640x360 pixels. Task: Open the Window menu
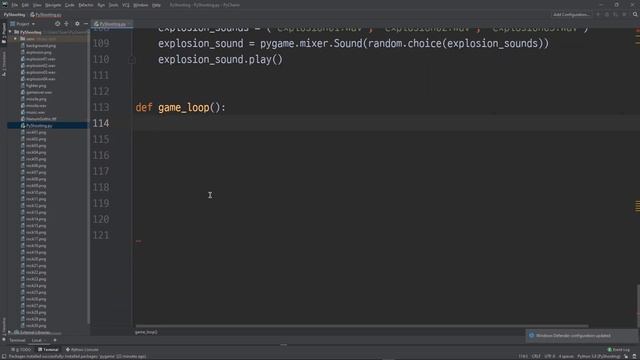click(141, 5)
